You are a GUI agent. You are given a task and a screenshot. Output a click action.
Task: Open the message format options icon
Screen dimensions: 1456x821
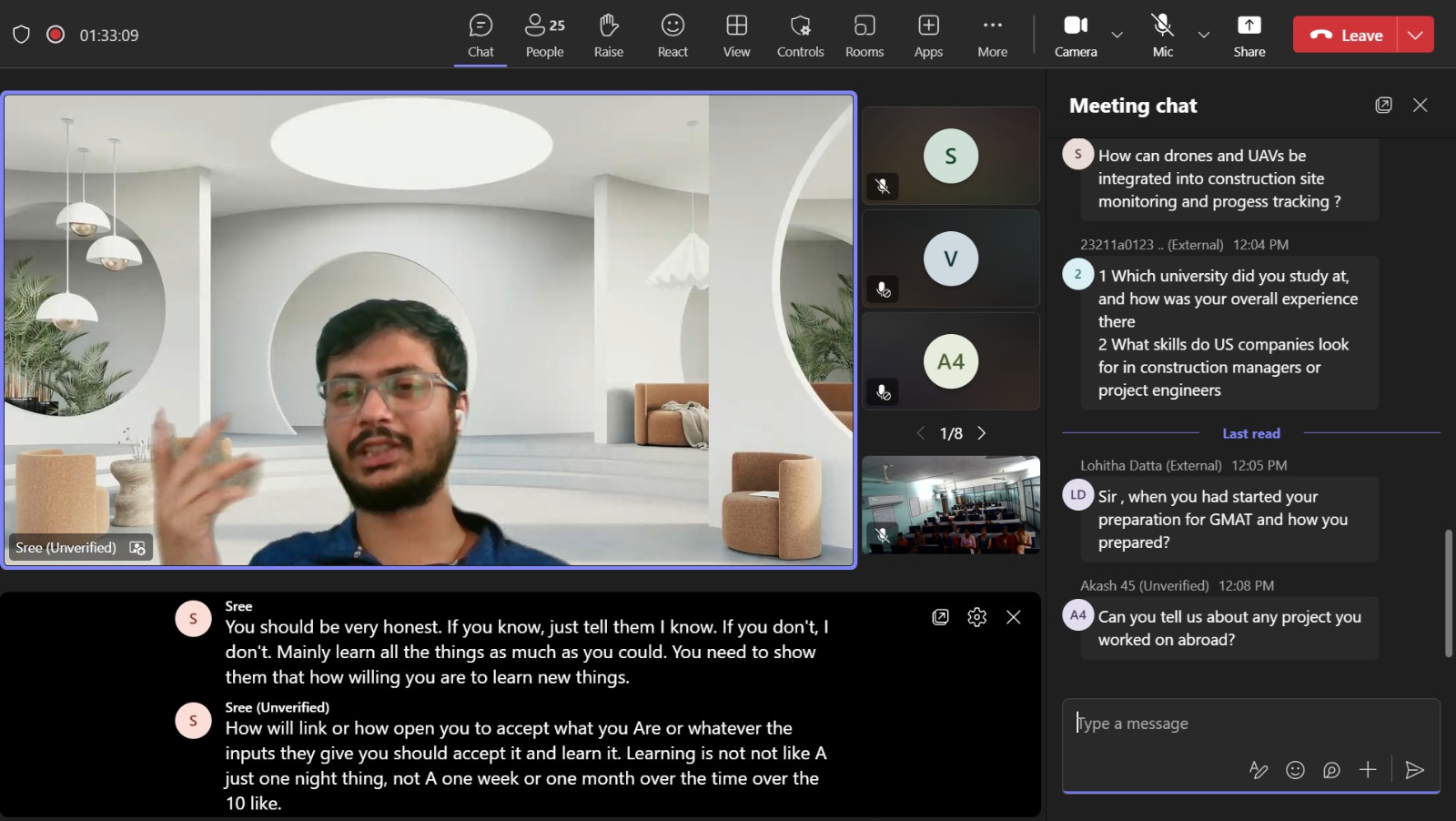click(x=1259, y=770)
